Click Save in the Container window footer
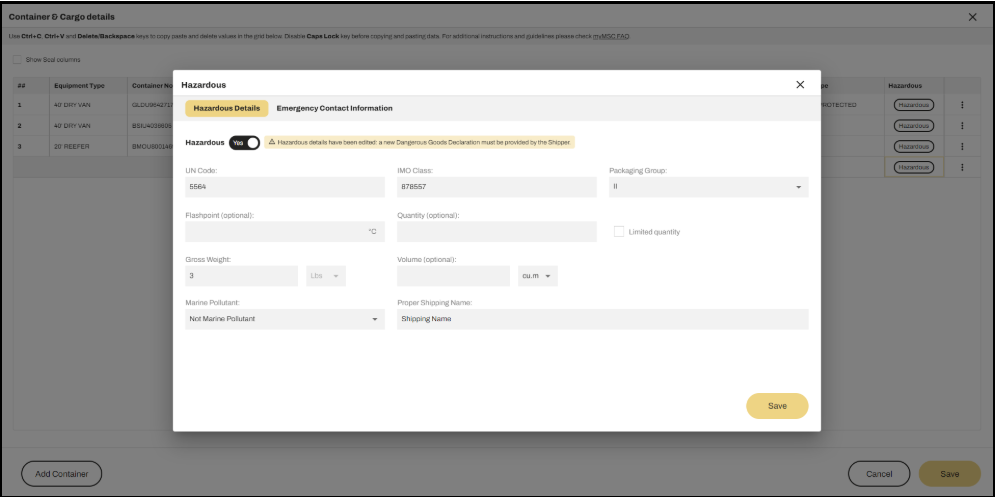 [949, 474]
